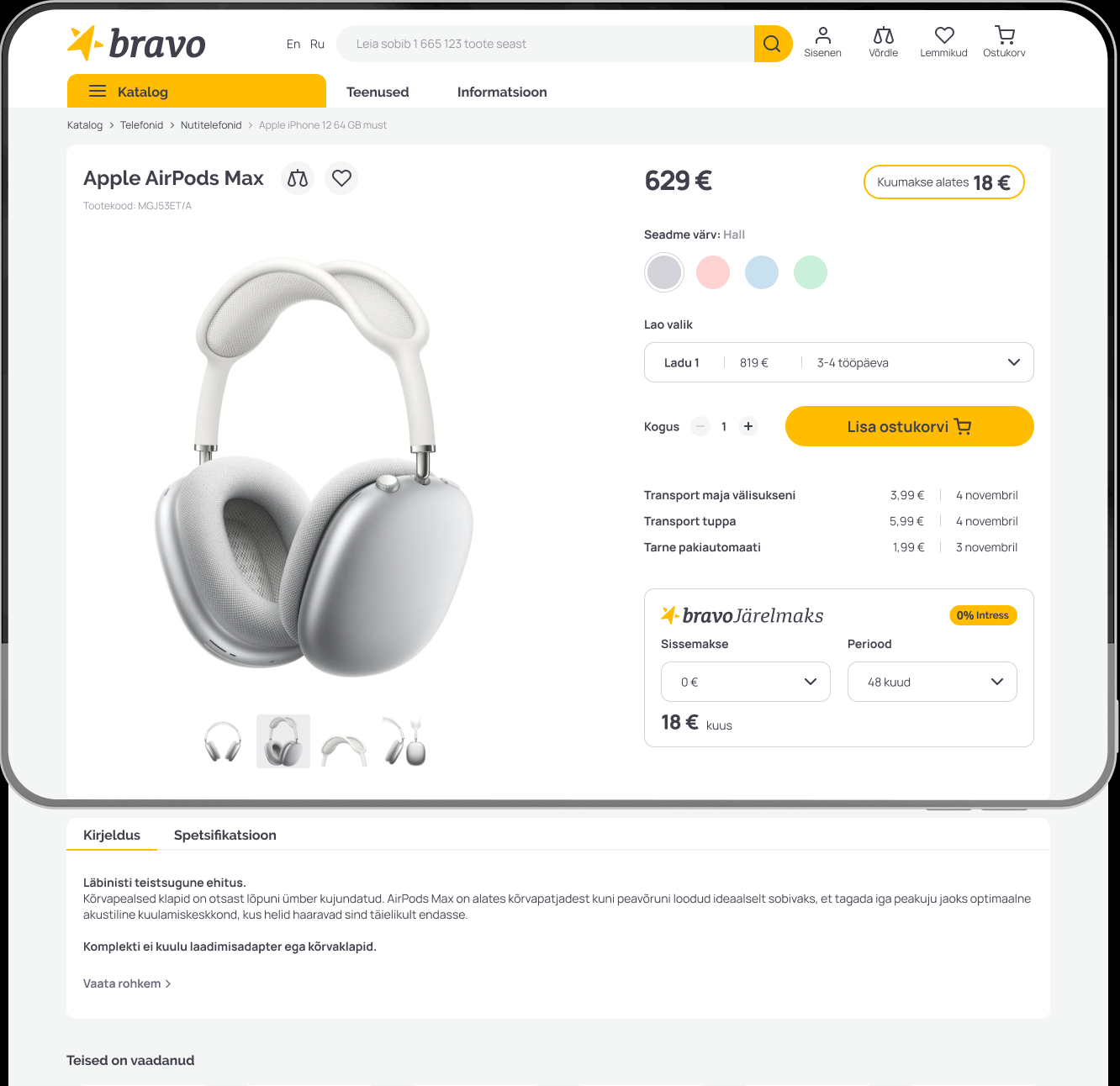Screen dimensions: 1120x1086
Task: Decrease quantity with minus button
Action: coord(700,426)
